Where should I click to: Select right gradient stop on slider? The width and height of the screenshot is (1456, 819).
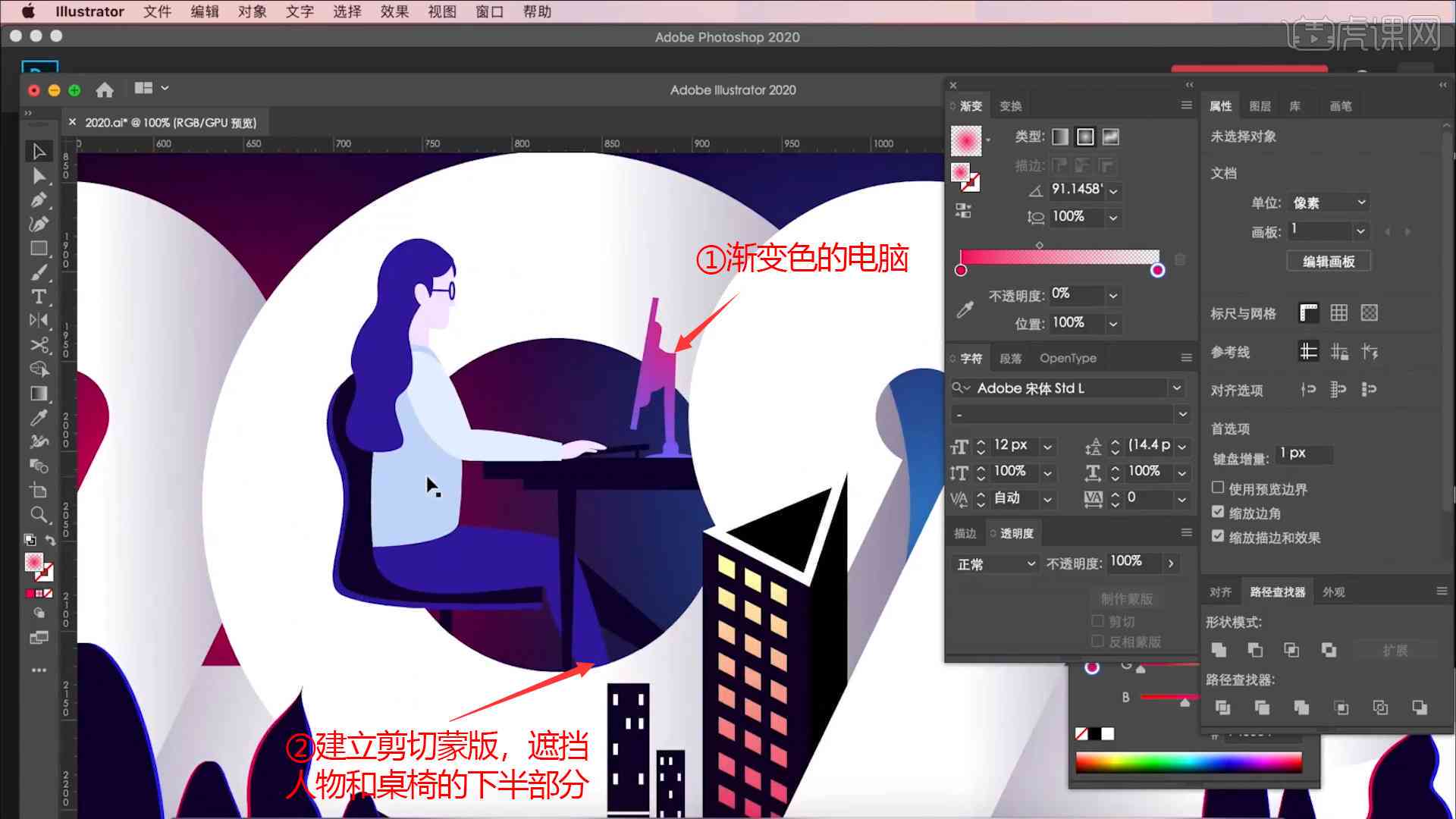(x=1157, y=270)
